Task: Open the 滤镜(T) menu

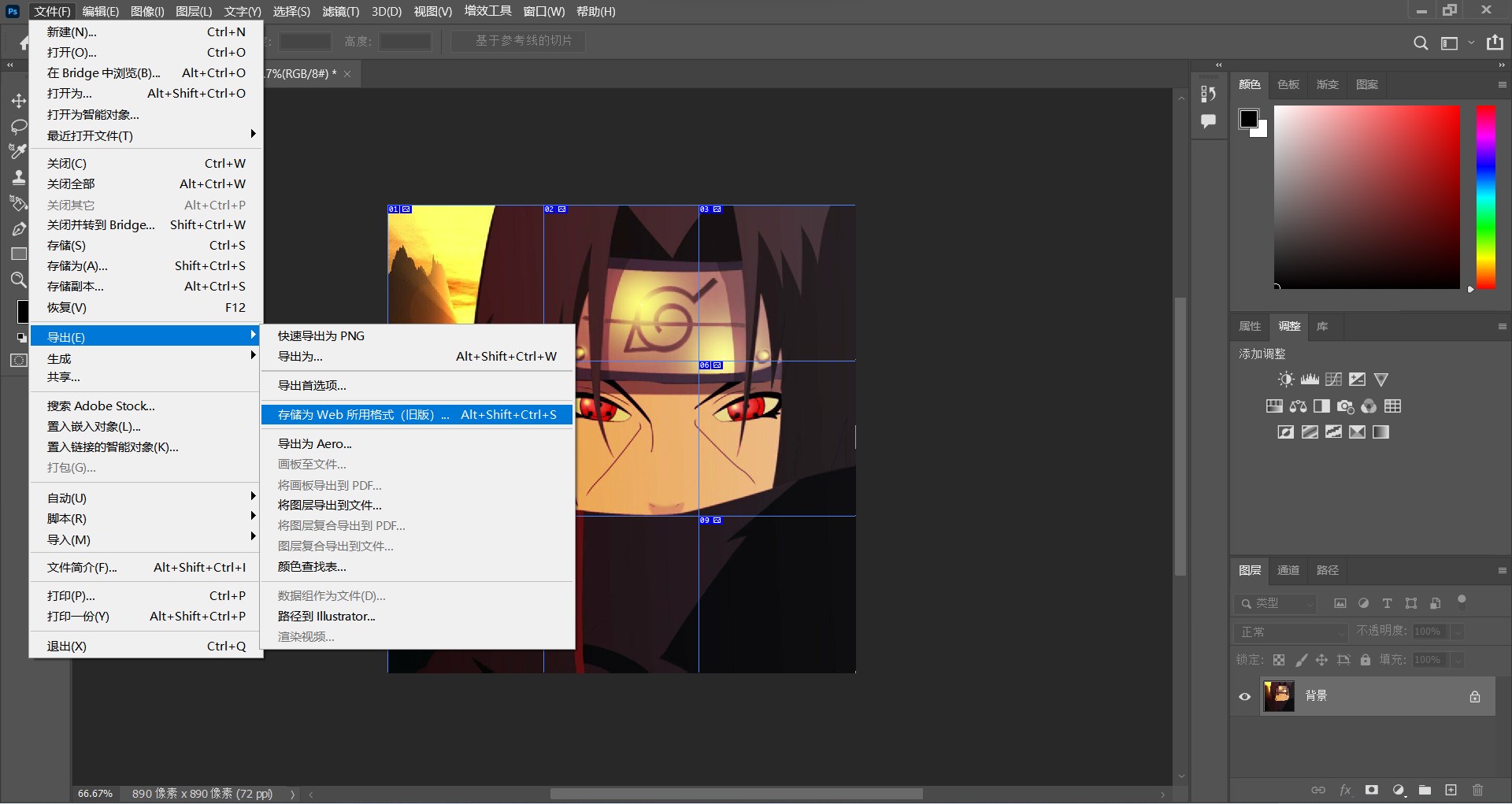Action: point(340,12)
